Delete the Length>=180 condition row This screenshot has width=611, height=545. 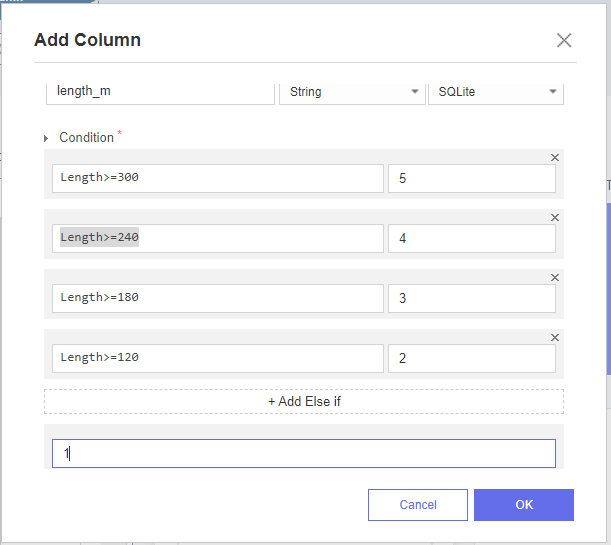pos(555,277)
